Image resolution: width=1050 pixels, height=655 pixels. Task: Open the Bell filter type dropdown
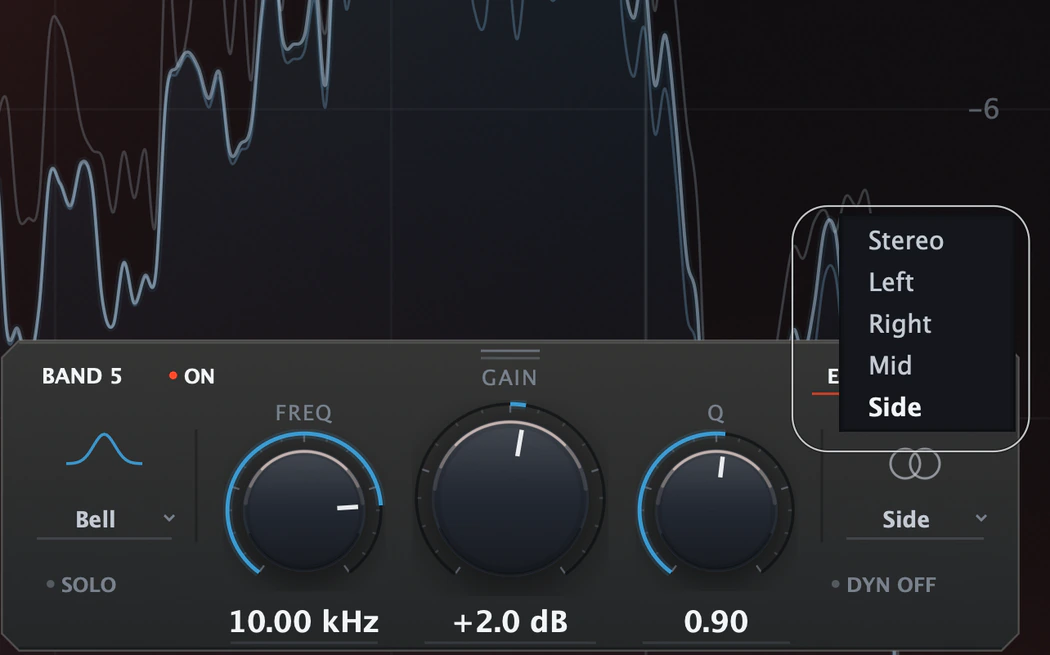(104, 520)
